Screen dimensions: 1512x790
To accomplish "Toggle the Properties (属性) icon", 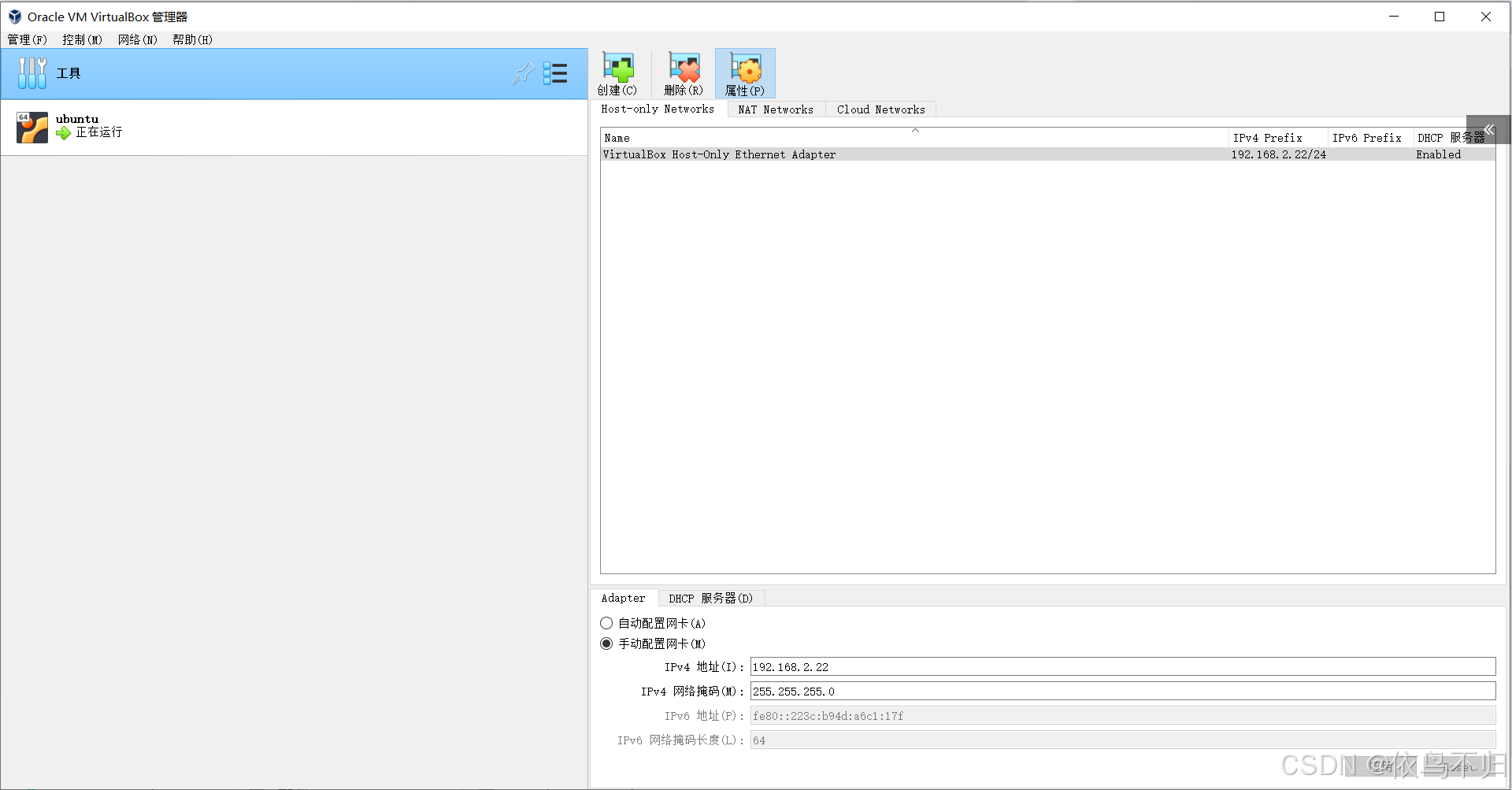I will [745, 68].
